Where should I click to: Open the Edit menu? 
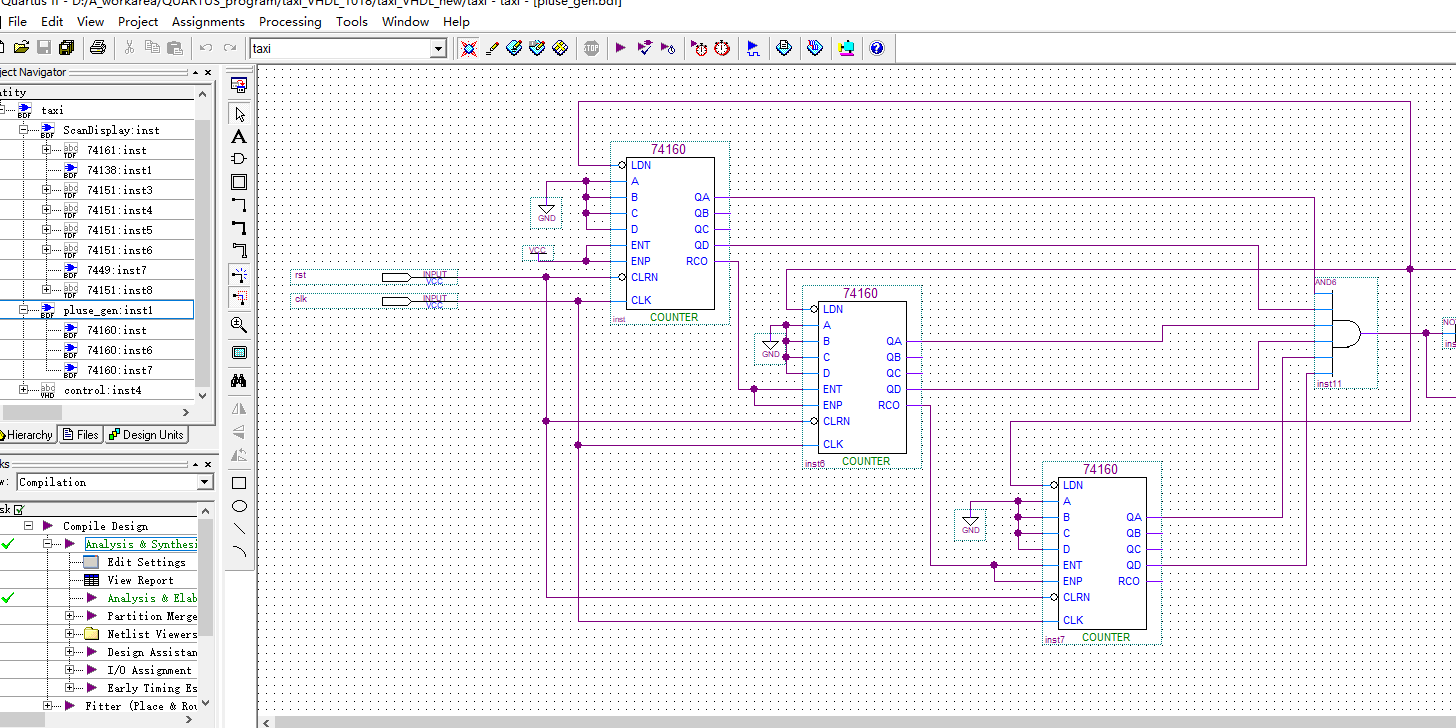(52, 21)
